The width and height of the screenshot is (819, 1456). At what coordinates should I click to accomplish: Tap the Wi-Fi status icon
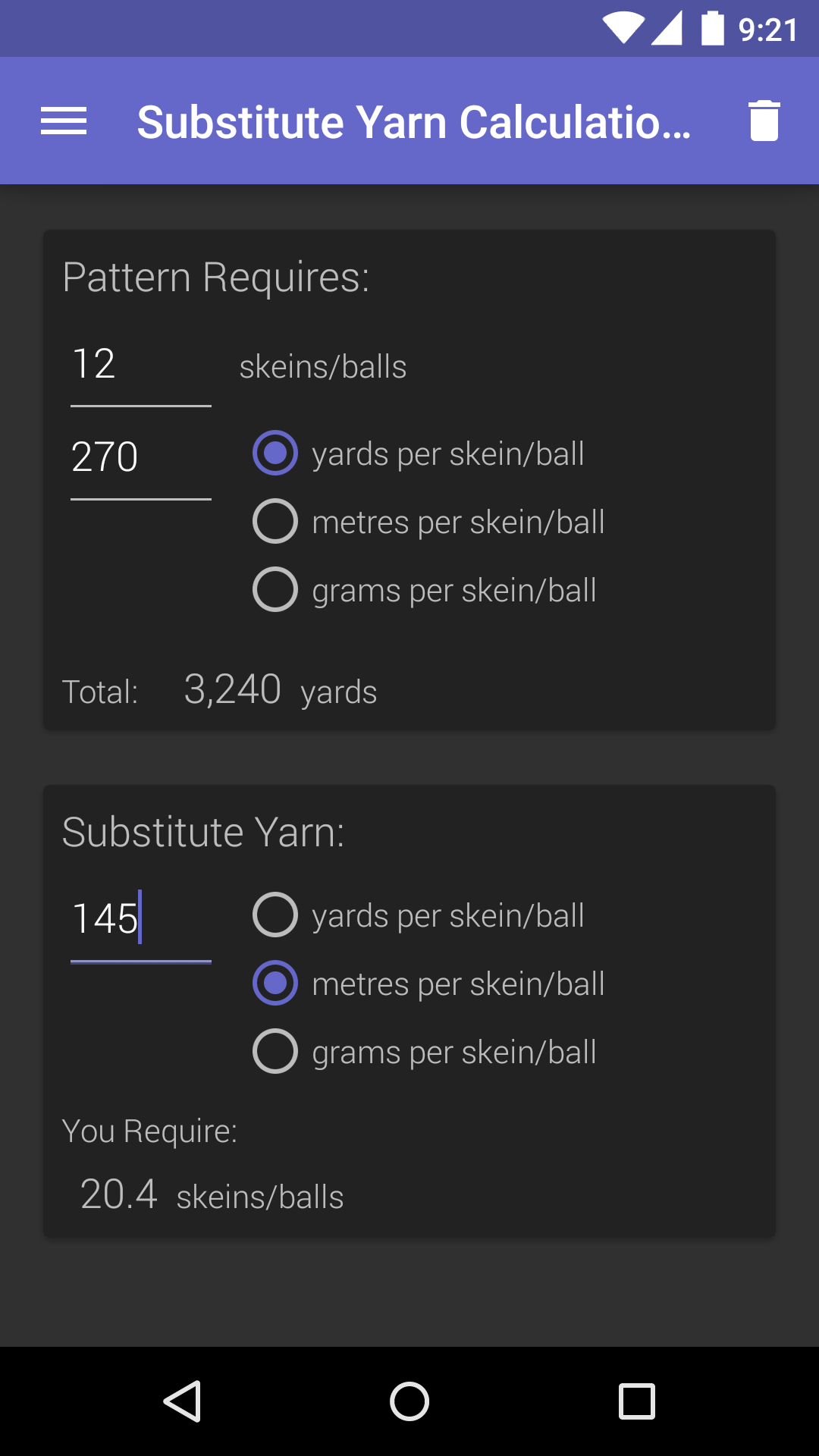pyautogui.click(x=624, y=29)
